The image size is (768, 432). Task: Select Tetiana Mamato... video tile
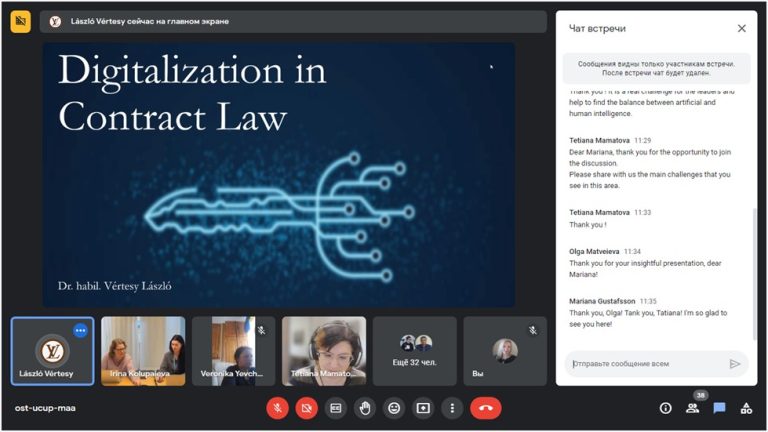click(x=324, y=351)
